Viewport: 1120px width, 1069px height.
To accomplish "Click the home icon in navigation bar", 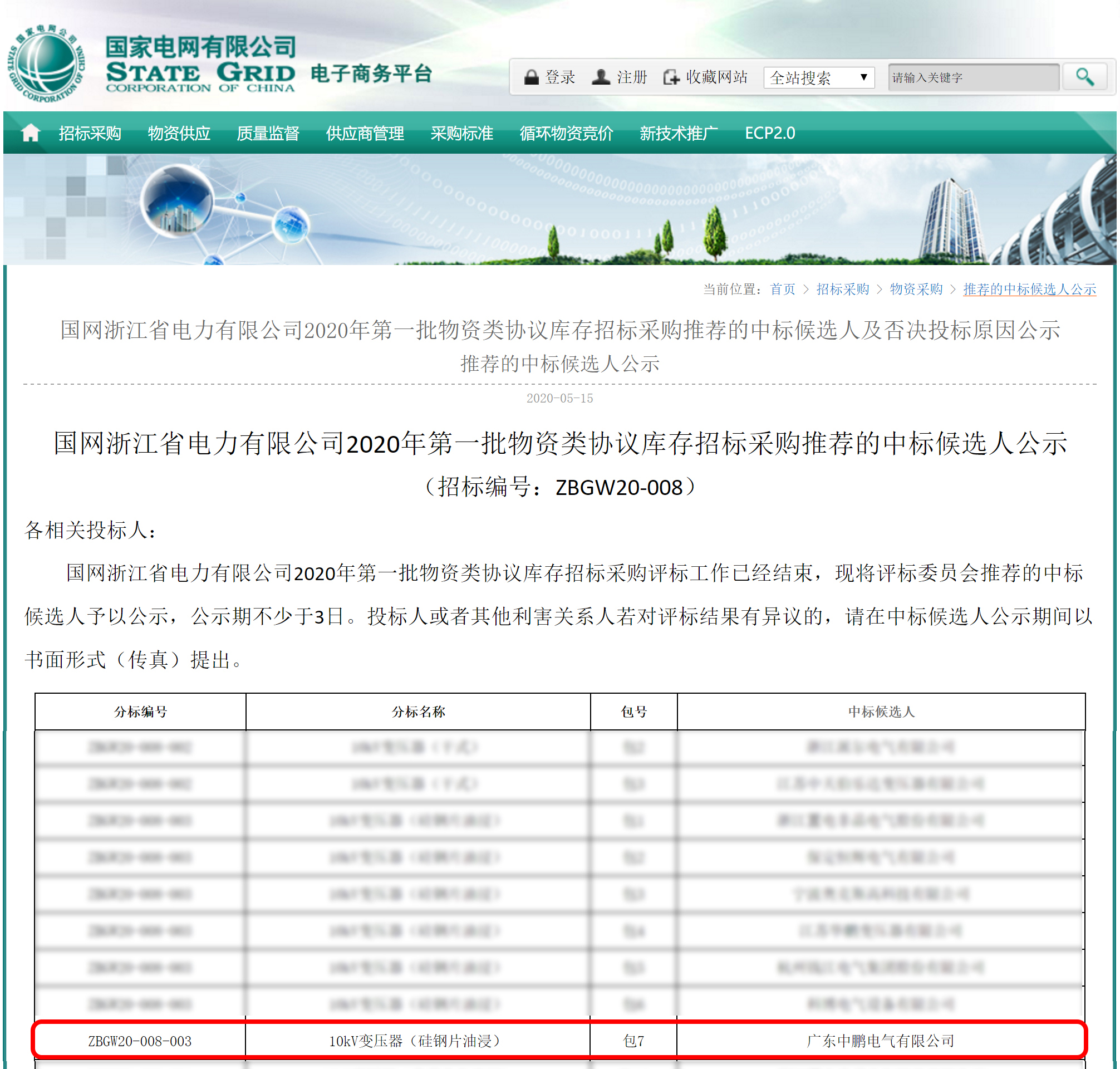I will (30, 133).
